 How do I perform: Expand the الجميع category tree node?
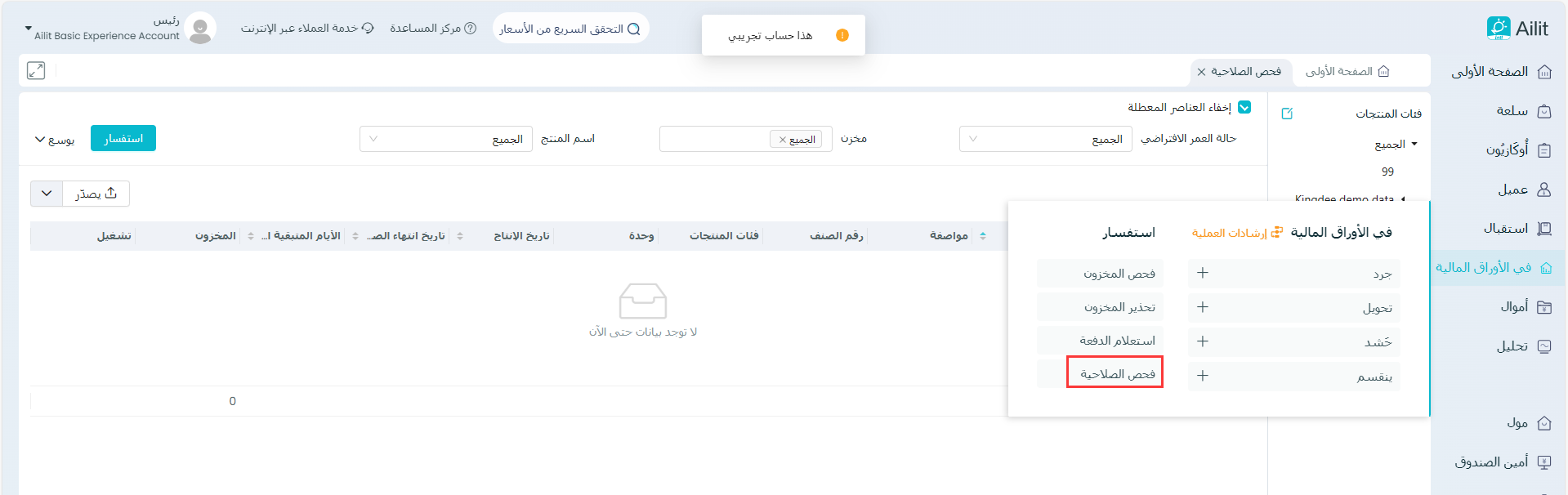1414,145
